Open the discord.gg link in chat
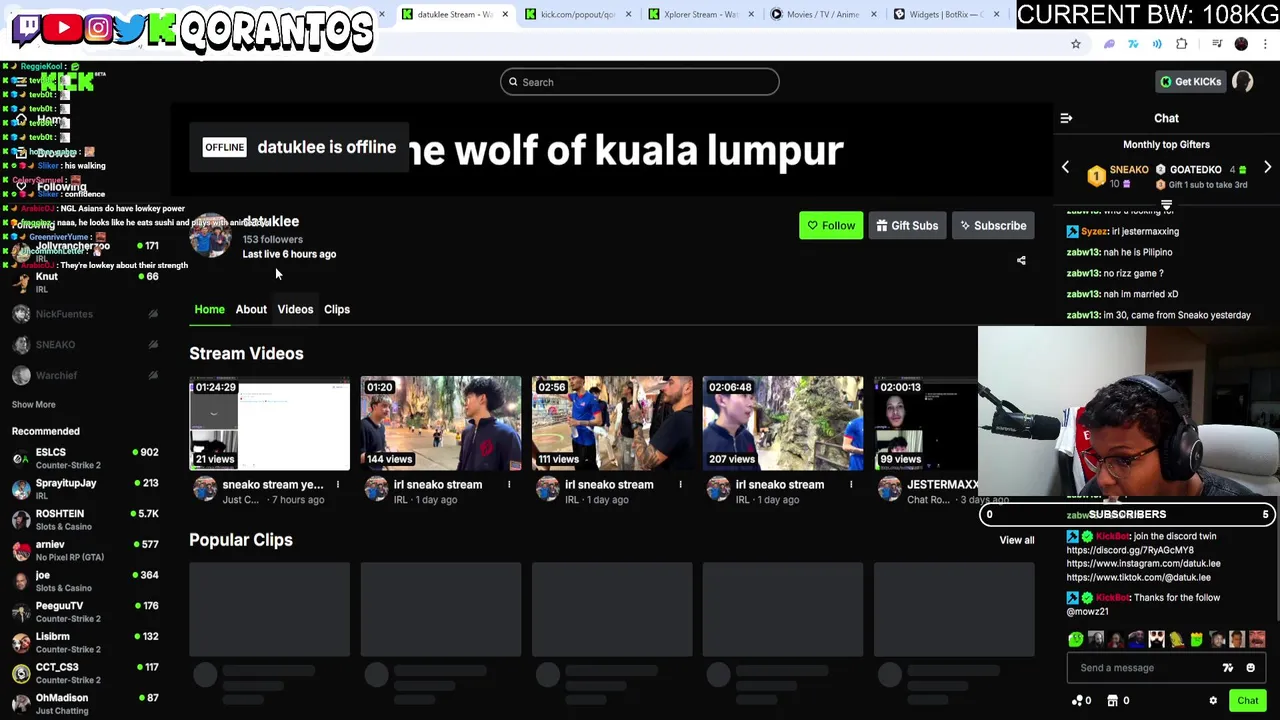 tap(1130, 550)
